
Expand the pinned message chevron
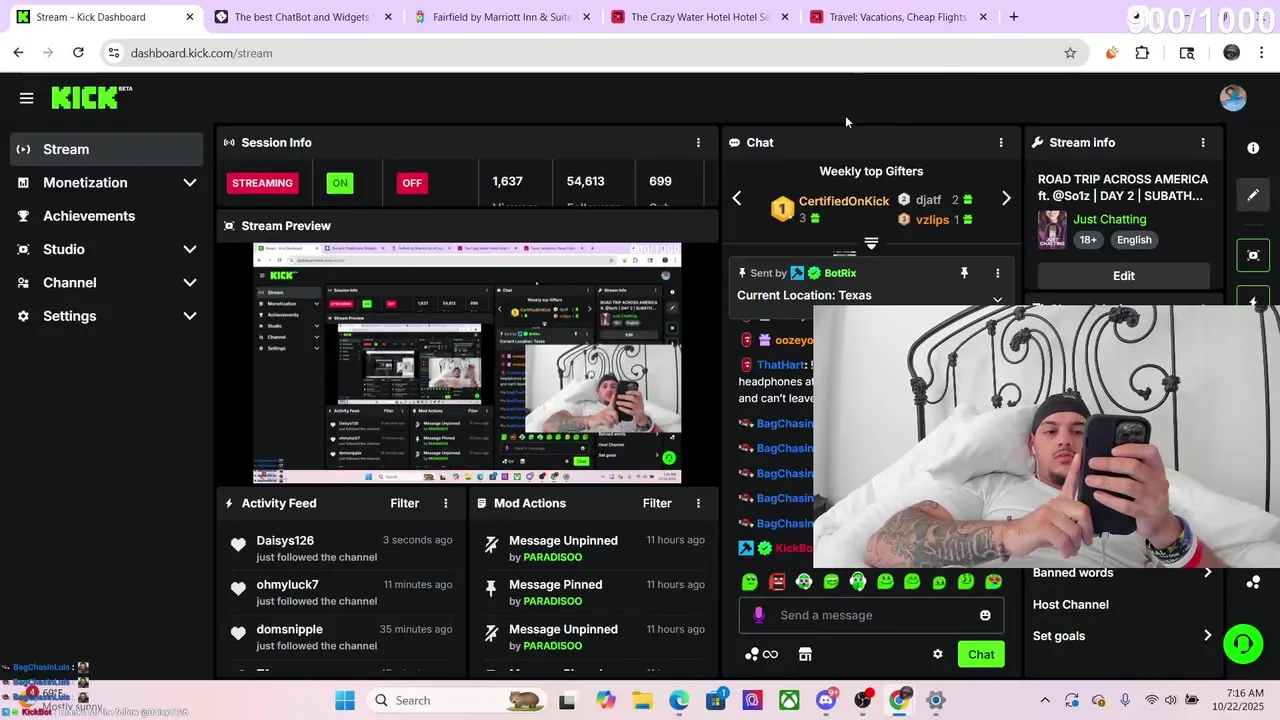point(997,299)
